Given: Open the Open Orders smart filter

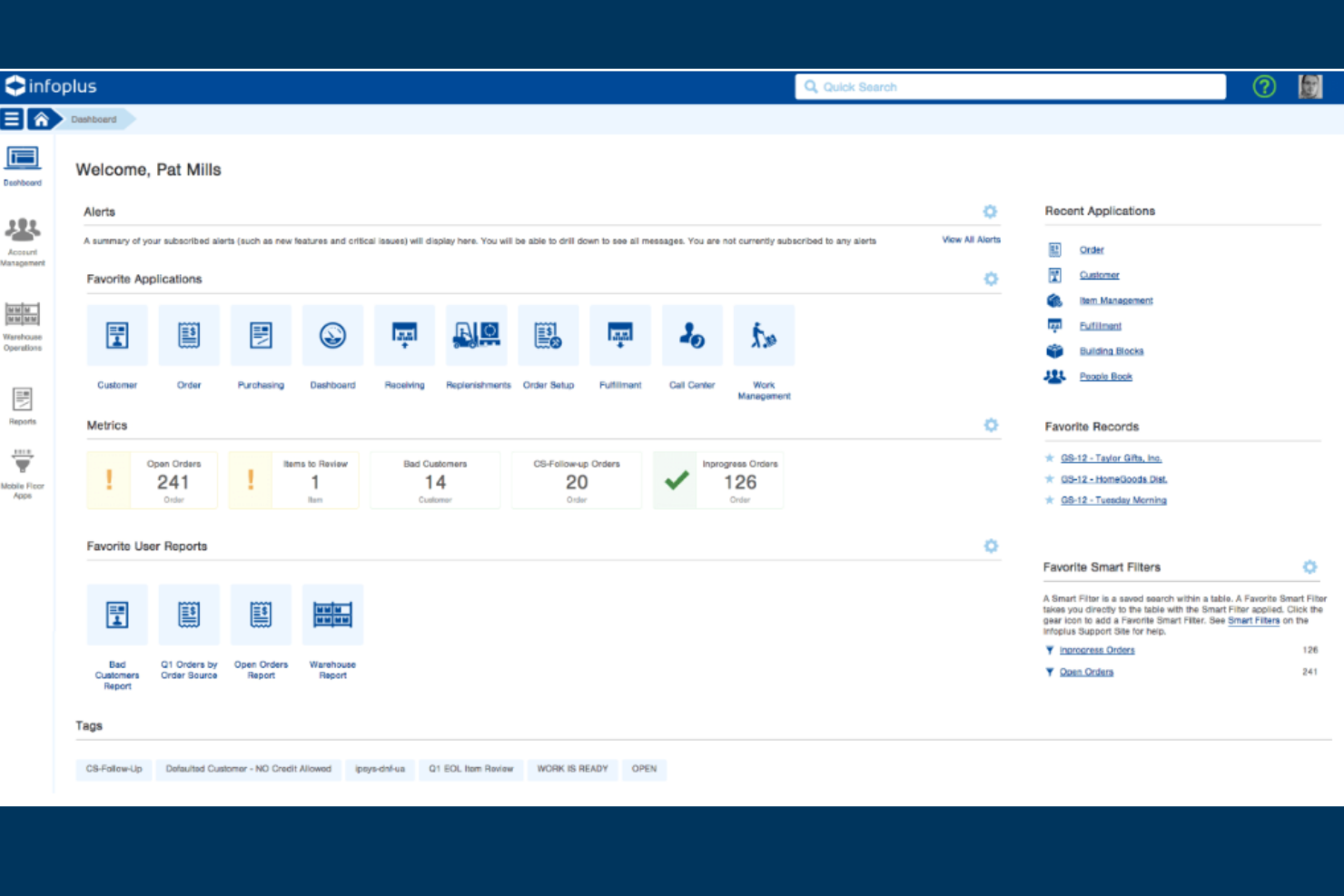Looking at the screenshot, I should 1086,672.
